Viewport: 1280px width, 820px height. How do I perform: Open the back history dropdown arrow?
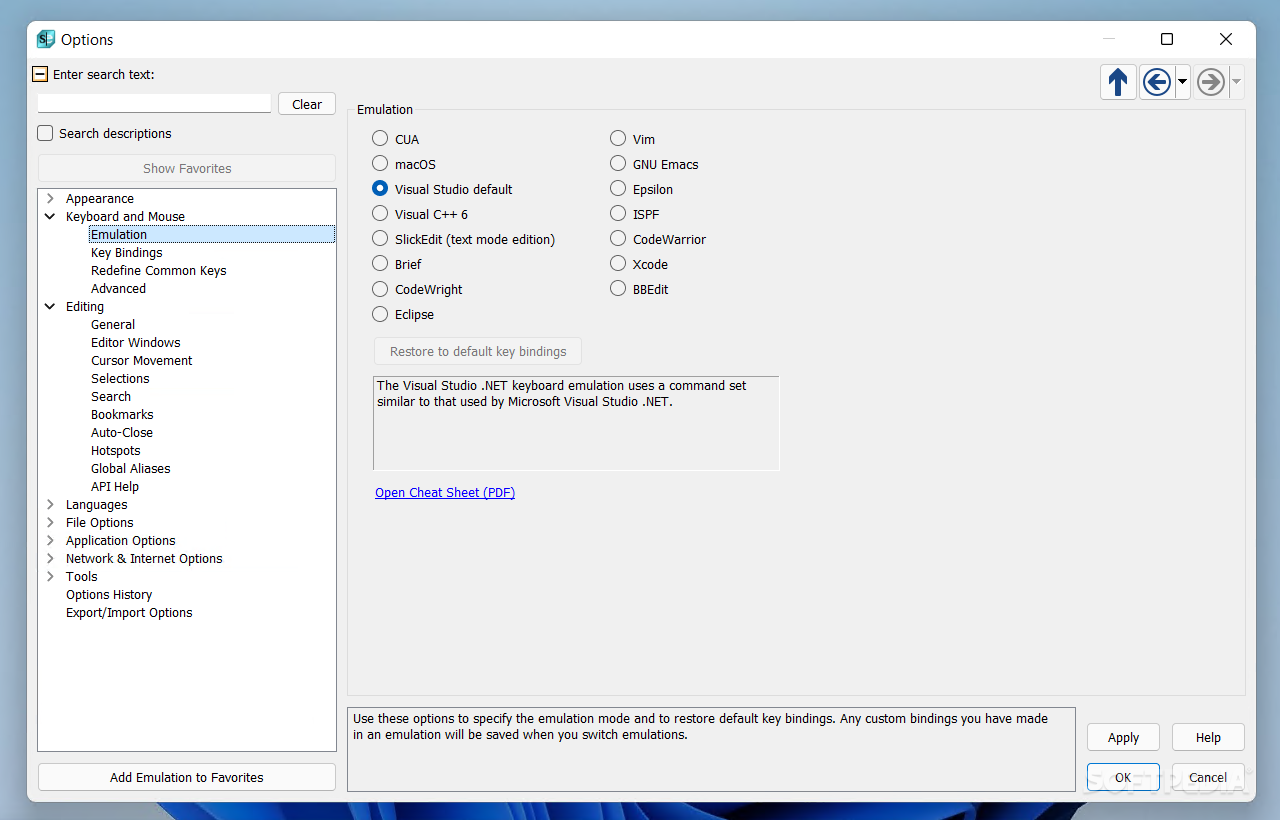coord(1182,82)
